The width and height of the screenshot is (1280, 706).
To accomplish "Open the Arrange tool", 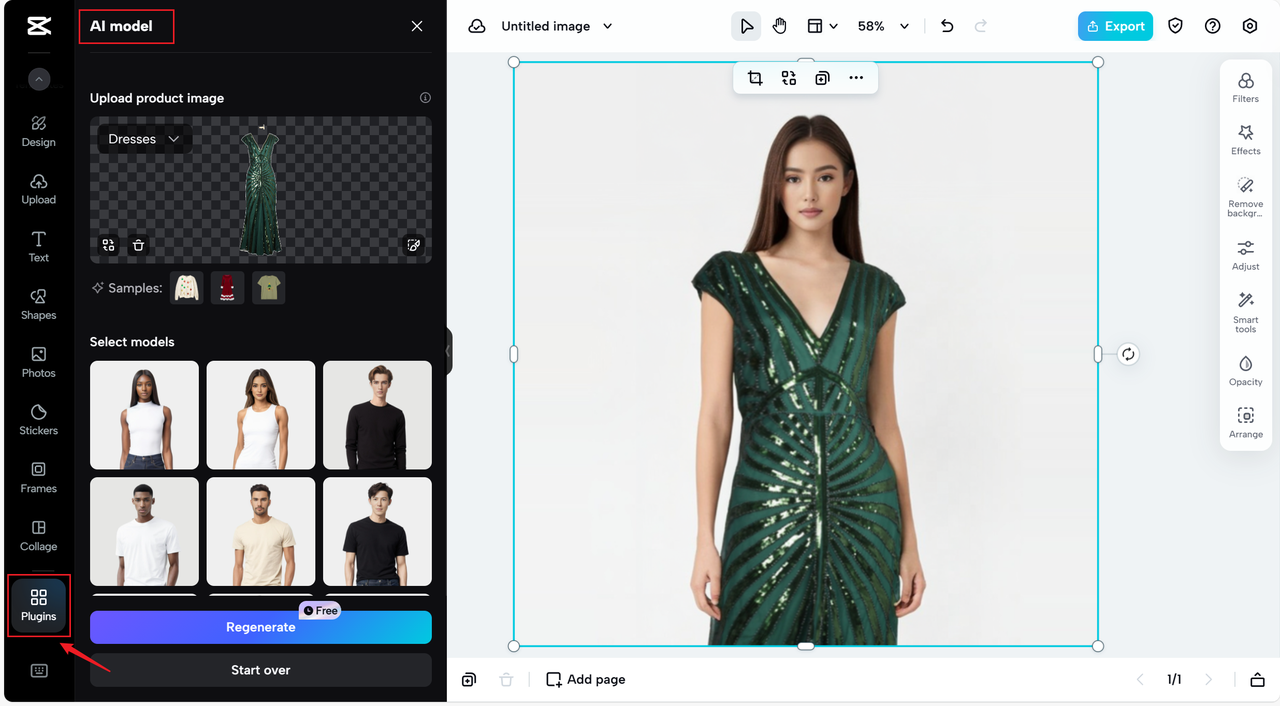I will click(x=1246, y=423).
